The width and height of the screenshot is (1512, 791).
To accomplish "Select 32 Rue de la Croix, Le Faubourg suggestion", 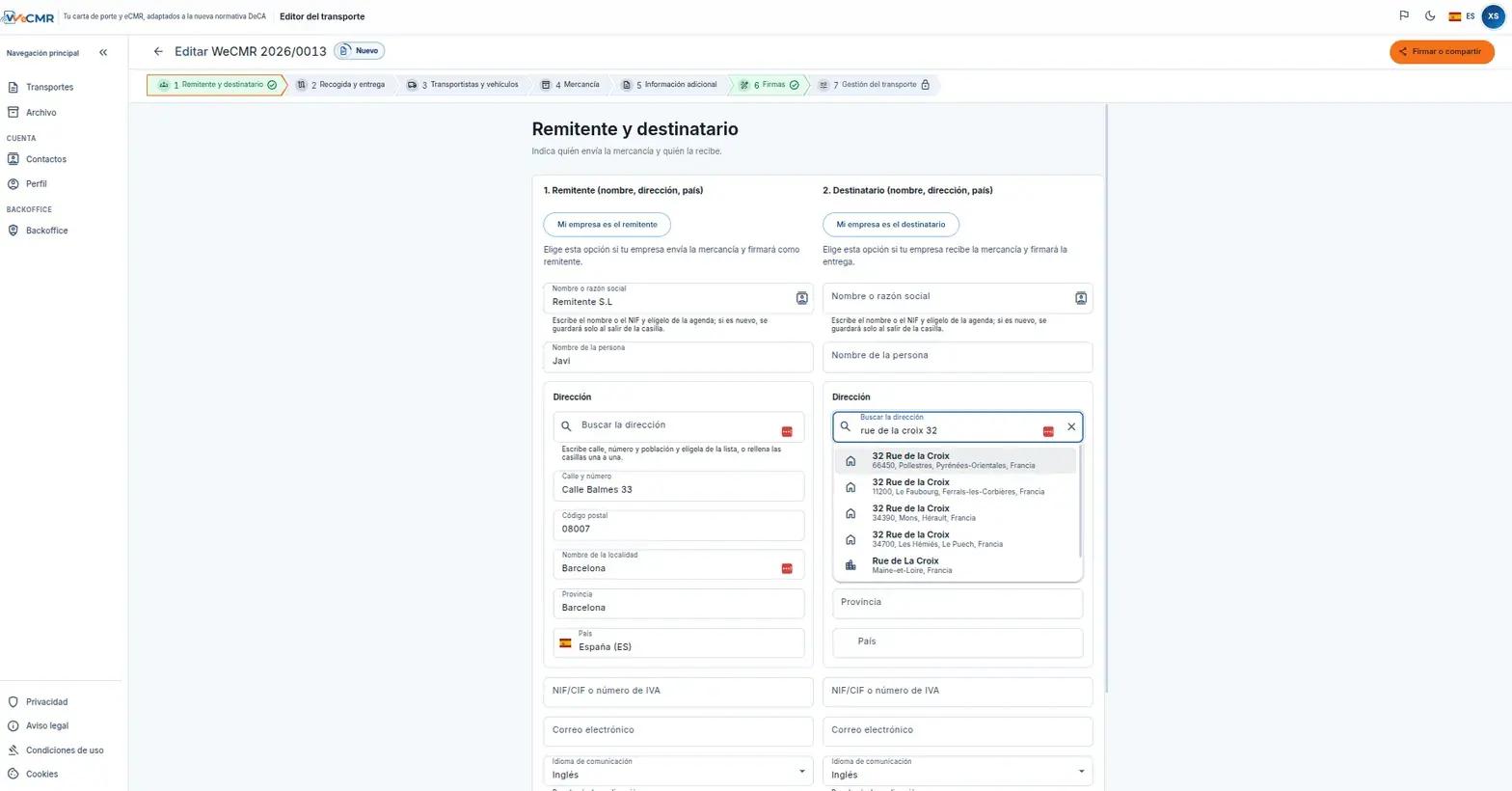I will 957,487.
